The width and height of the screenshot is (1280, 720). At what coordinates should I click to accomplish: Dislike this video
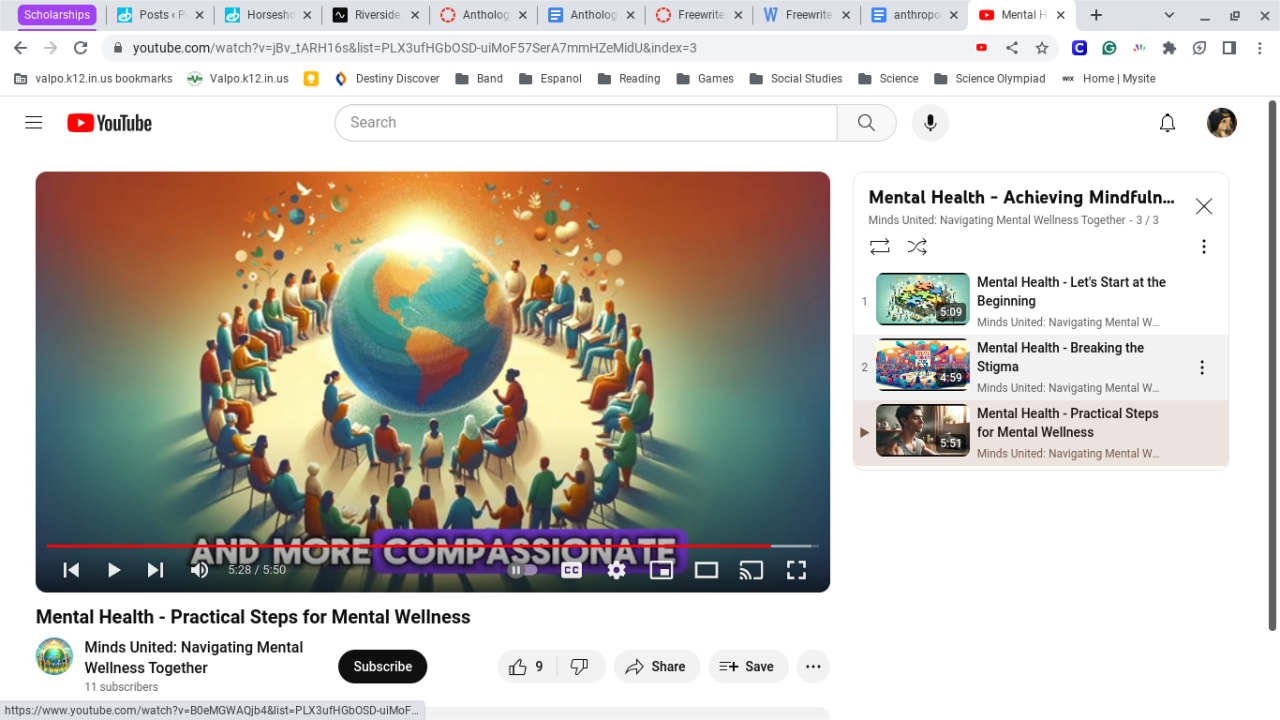pos(580,667)
